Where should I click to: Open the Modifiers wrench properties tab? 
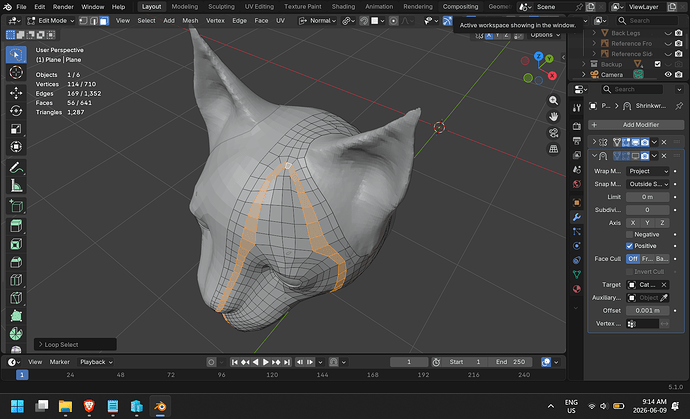(x=576, y=217)
